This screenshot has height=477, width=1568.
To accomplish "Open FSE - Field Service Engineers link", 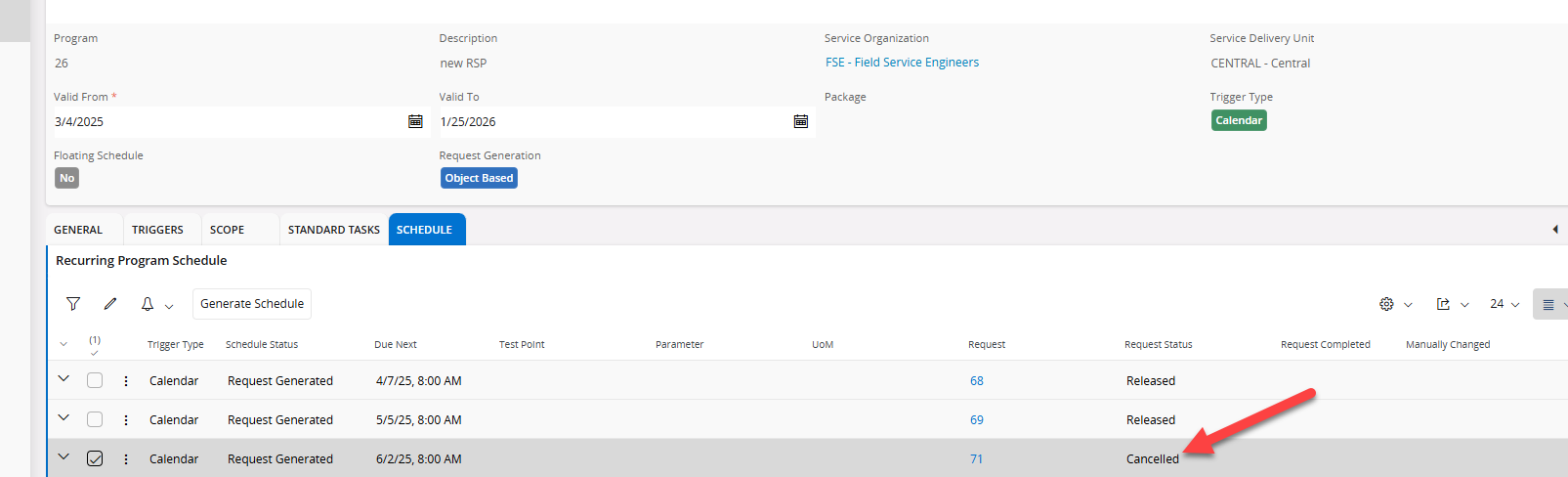I will pos(902,63).
